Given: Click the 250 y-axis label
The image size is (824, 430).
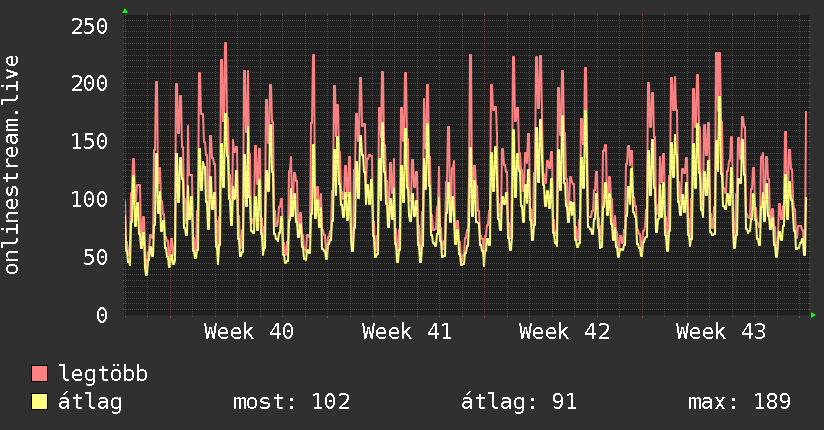Looking at the screenshot, I should click(x=89, y=26).
